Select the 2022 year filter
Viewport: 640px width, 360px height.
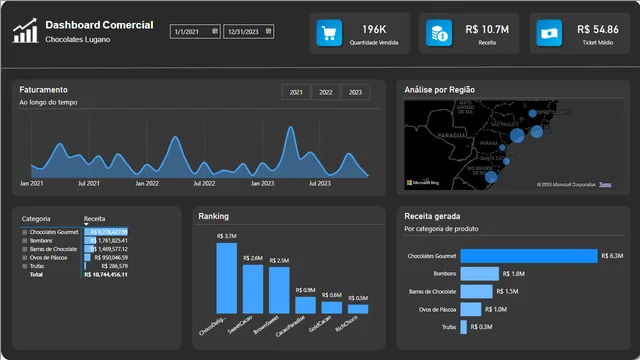pos(326,92)
